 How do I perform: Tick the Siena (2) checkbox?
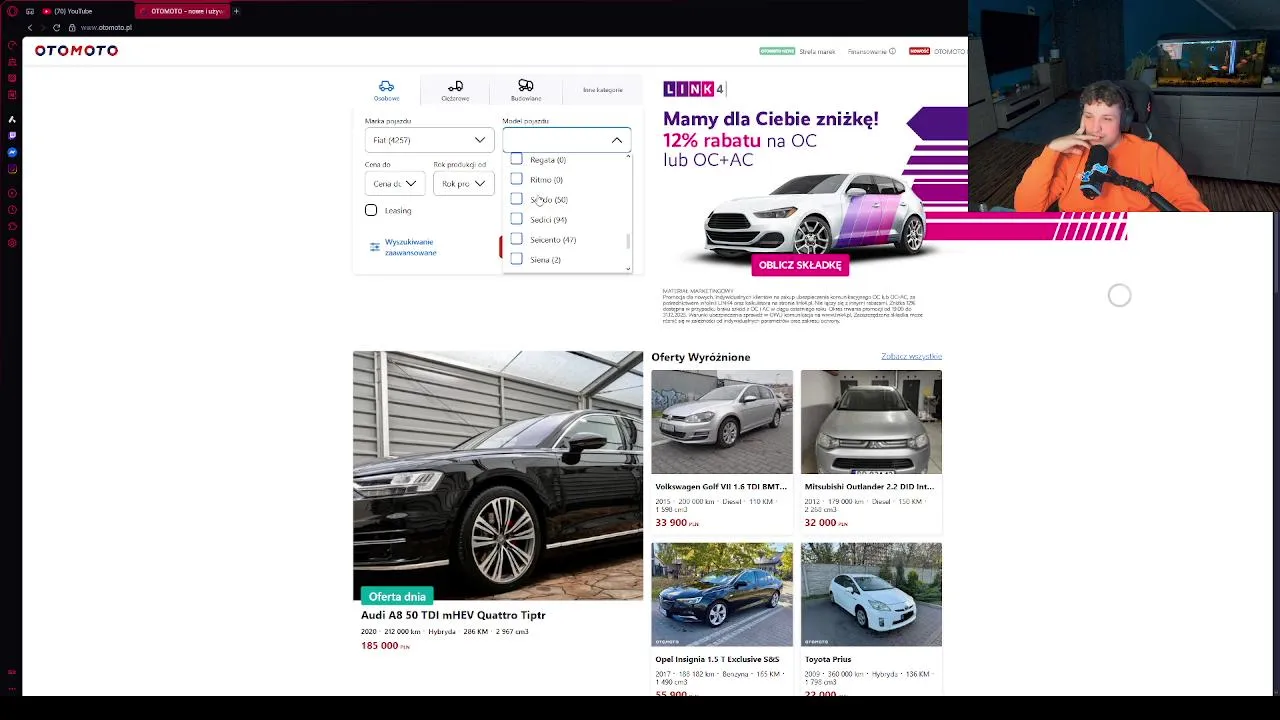[x=516, y=259]
